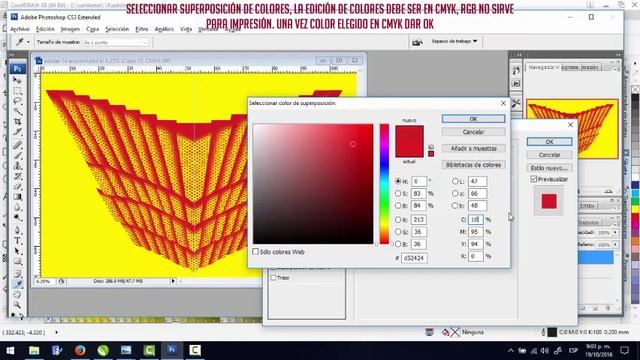Select the Type tool

tap(17, 241)
